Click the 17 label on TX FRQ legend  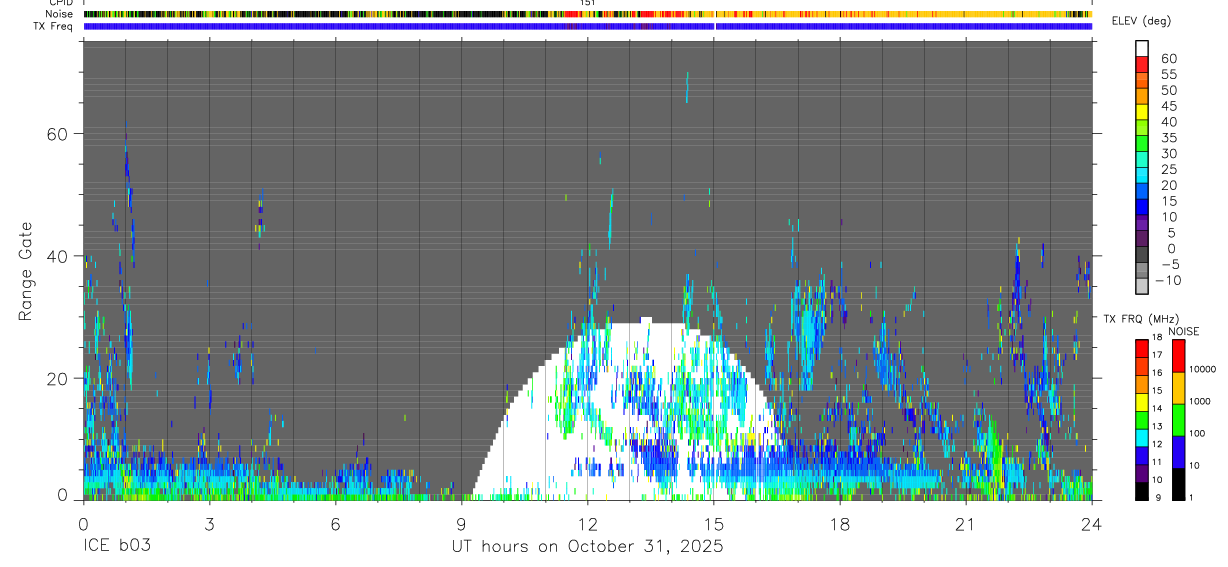pos(1158,355)
